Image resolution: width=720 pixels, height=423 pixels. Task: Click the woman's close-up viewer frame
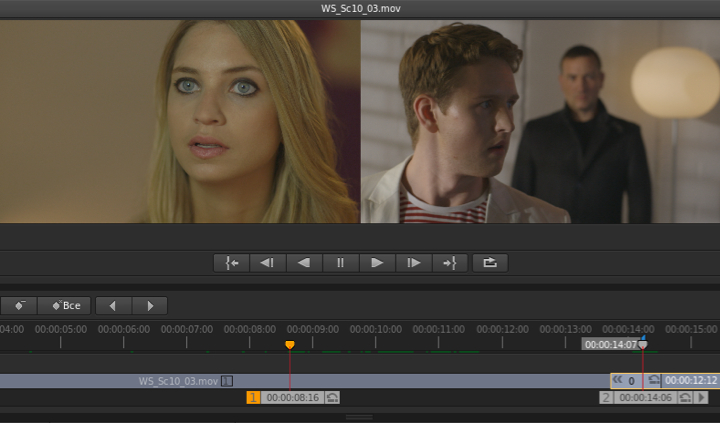coord(180,121)
